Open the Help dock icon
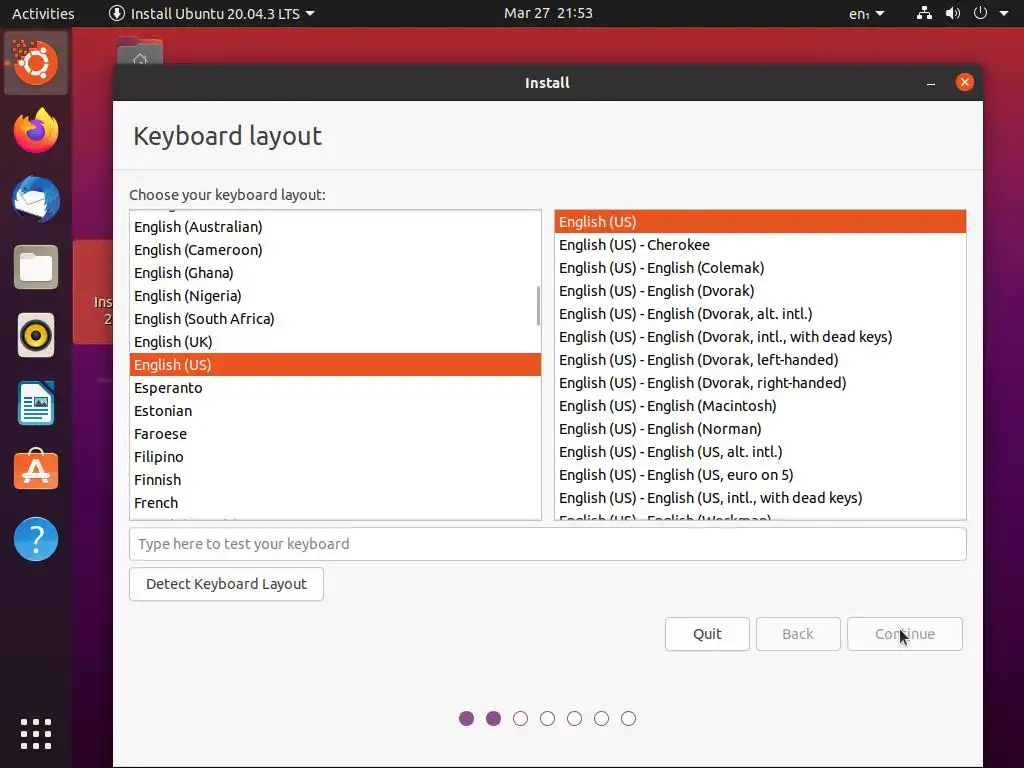 (36, 539)
